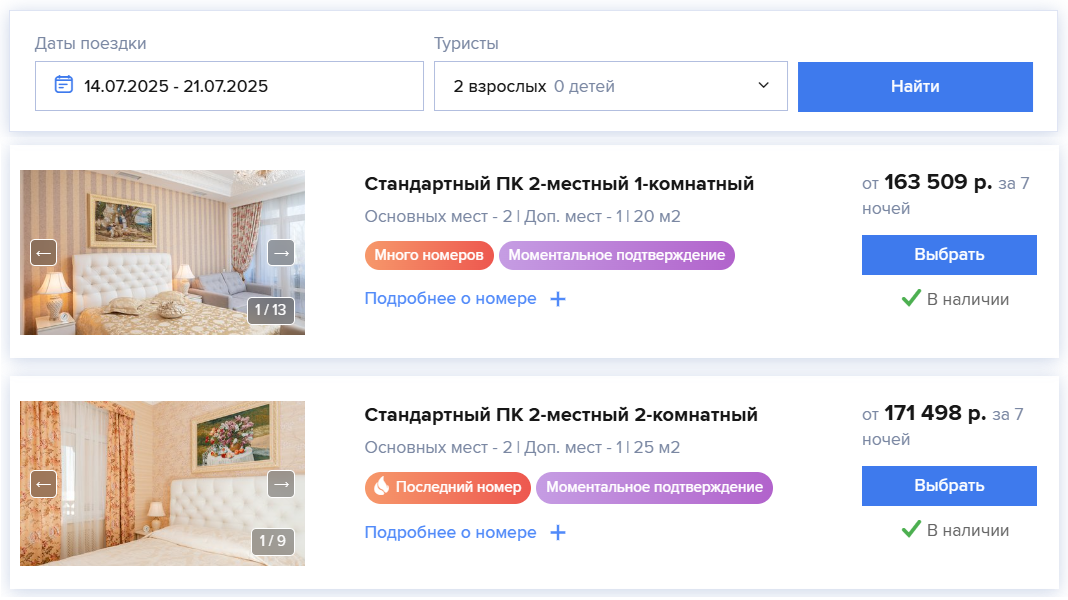Click the 171 498 р. price text

(x=935, y=413)
